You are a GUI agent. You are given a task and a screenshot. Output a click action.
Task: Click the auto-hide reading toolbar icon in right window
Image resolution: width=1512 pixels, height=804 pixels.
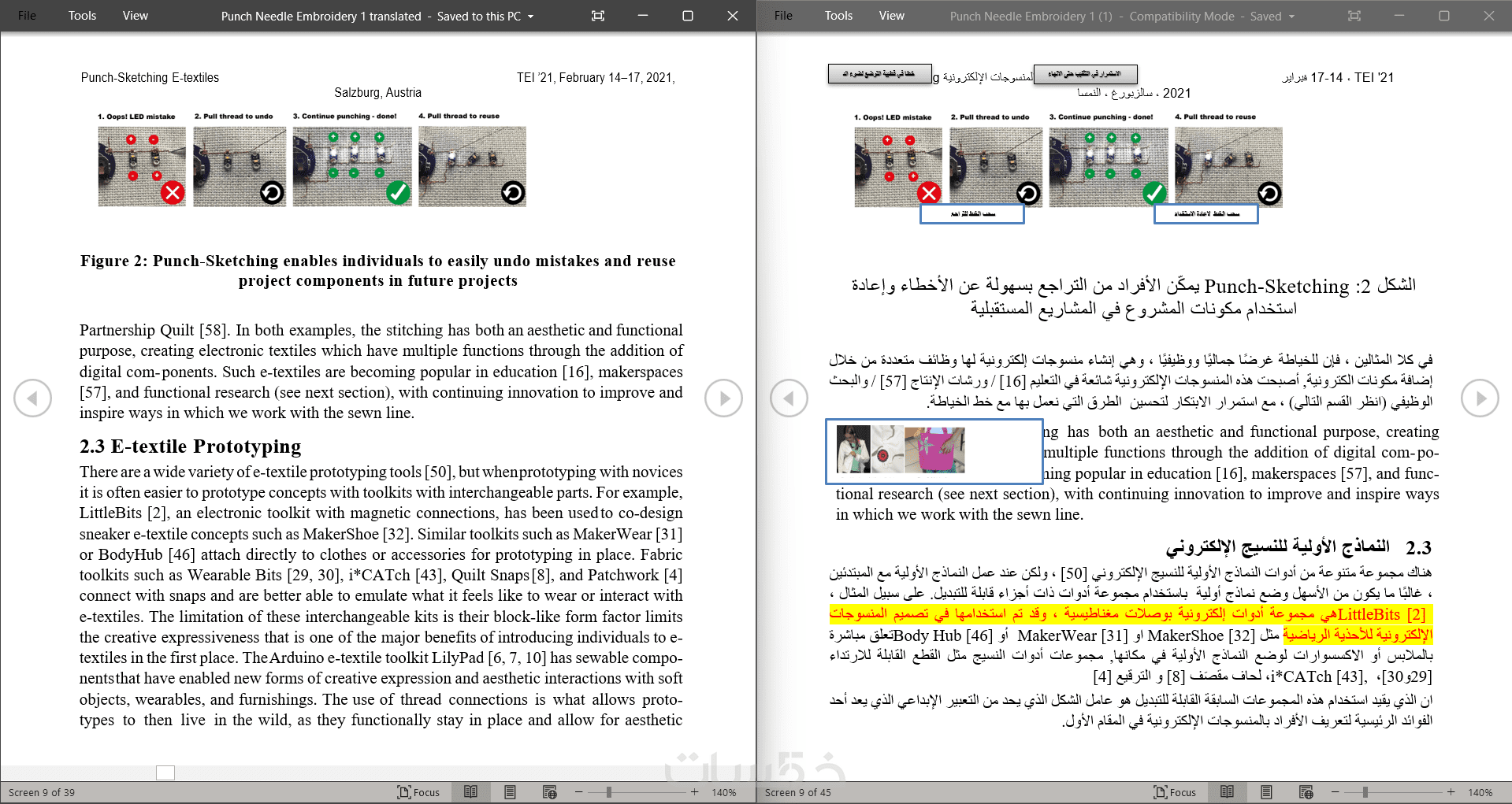tap(1354, 16)
